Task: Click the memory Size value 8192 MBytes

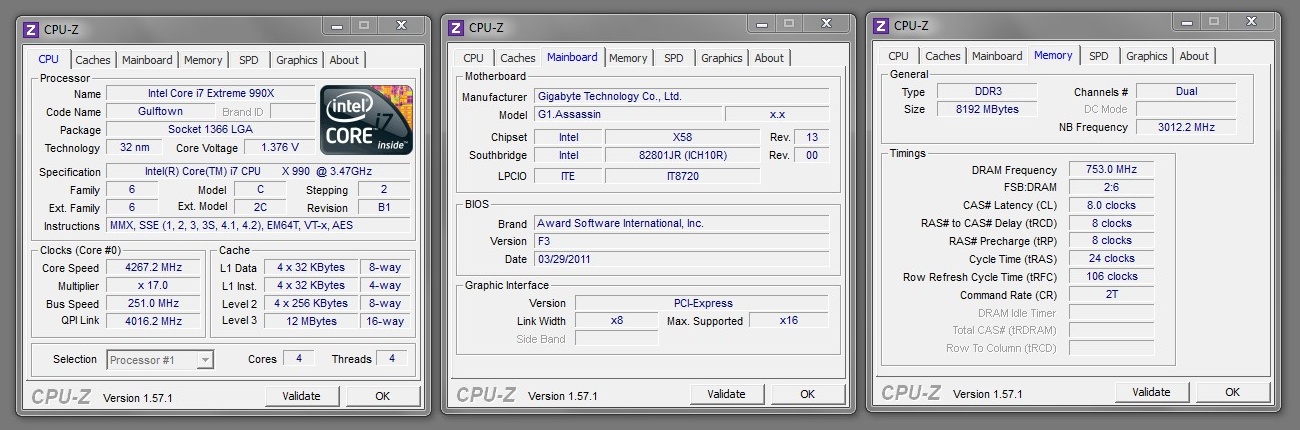Action: click(x=987, y=110)
